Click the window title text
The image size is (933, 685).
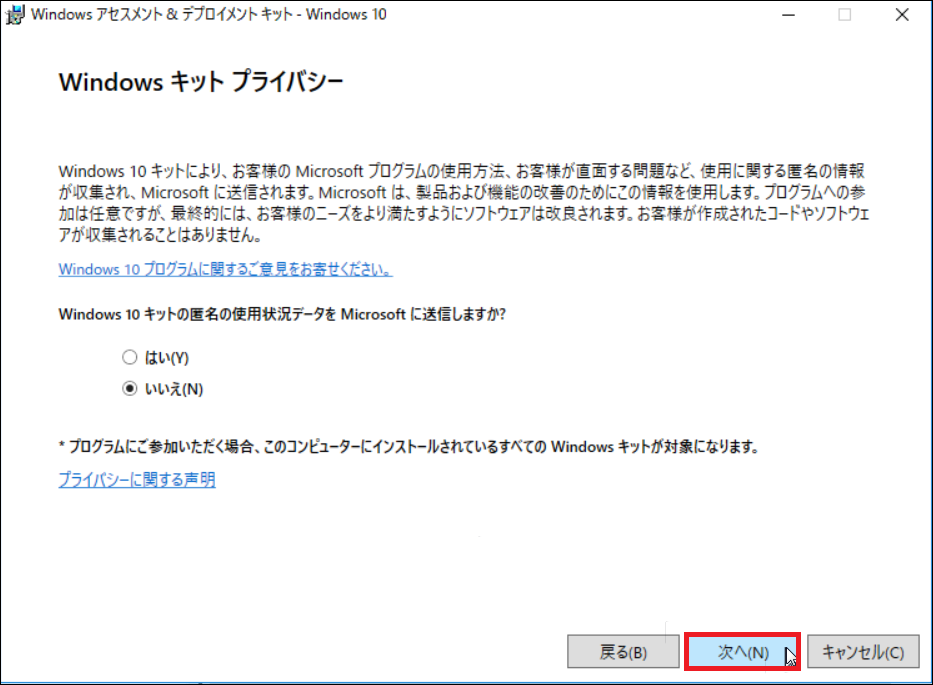tap(208, 14)
